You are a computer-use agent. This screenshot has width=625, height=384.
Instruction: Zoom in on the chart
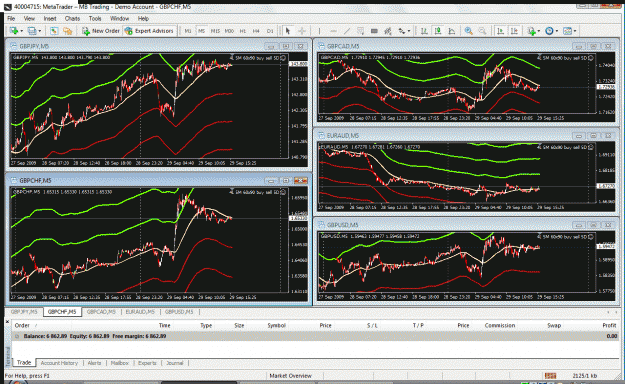coord(469,31)
